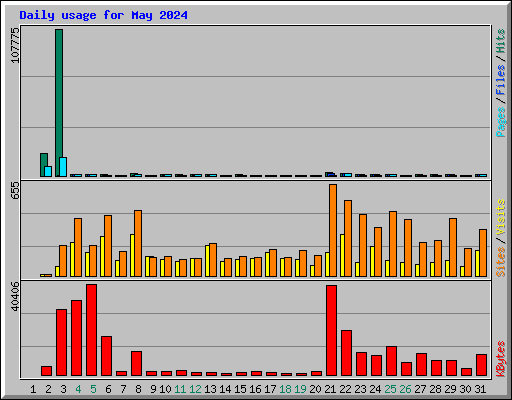The width and height of the screenshot is (512, 400).
Task: Click day label 28 on the x-axis
Action: click(435, 389)
